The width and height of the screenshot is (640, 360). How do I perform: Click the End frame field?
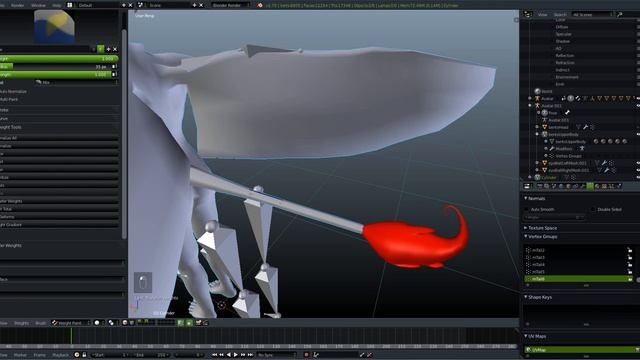152,355
